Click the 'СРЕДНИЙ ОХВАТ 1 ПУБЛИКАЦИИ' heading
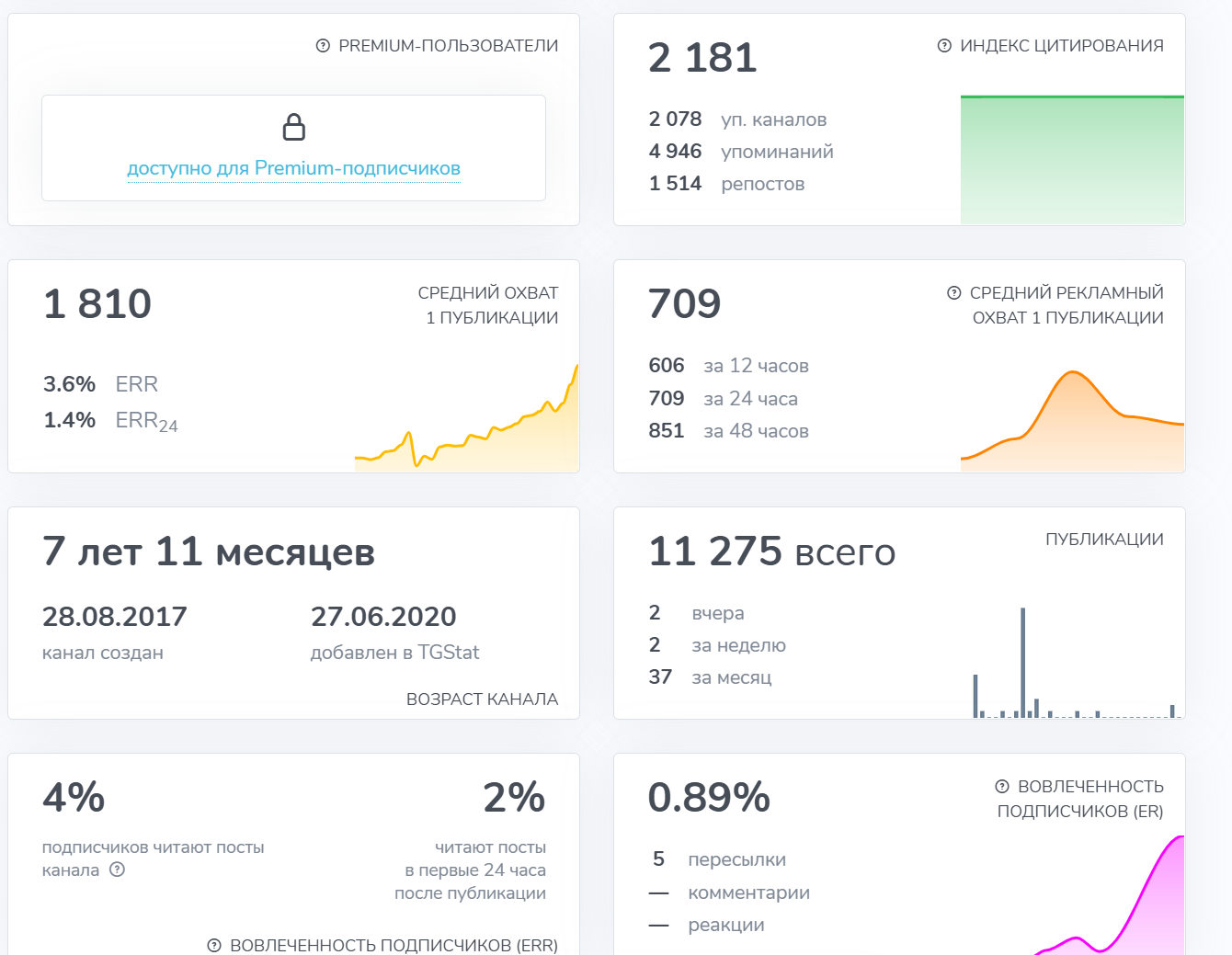This screenshot has height=955, width=1232. (x=488, y=305)
